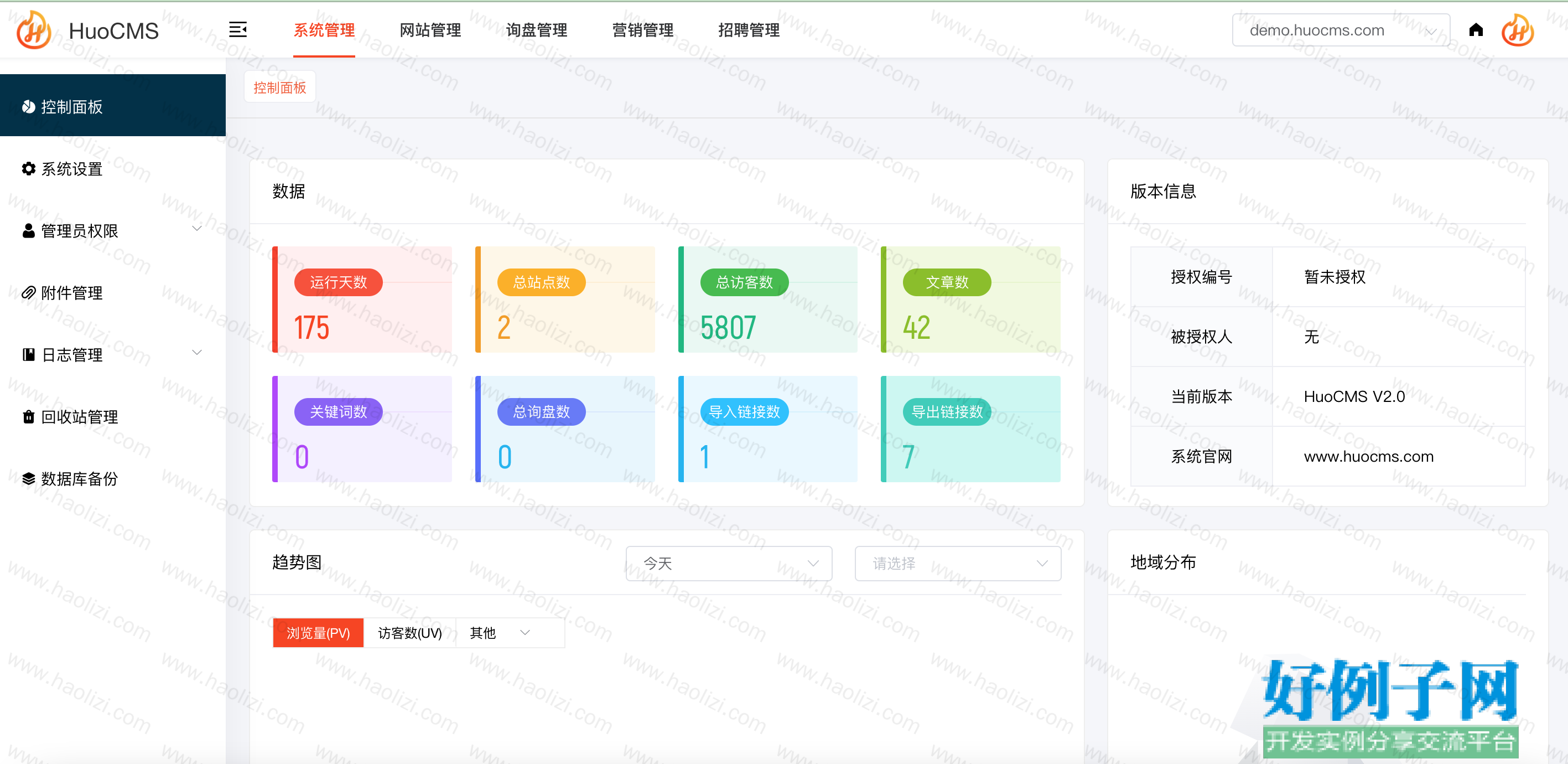This screenshot has height=764, width=1568.
Task: Click the 日志管理 book icon
Action: (x=29, y=354)
